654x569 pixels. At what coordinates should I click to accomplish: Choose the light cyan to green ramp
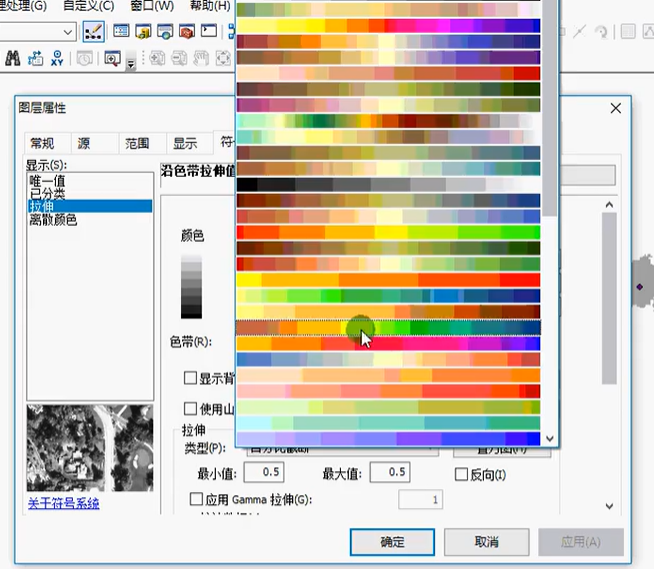point(388,423)
